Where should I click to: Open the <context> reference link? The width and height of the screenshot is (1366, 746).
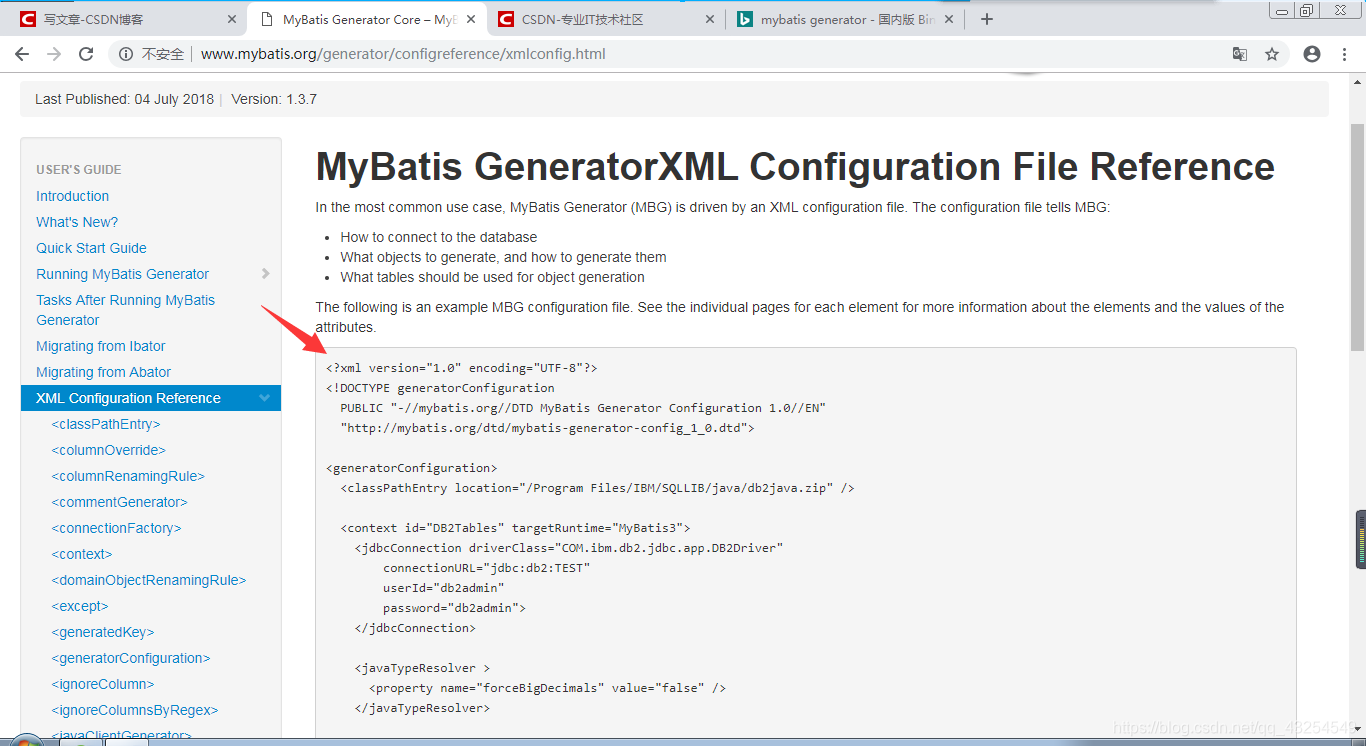(82, 554)
